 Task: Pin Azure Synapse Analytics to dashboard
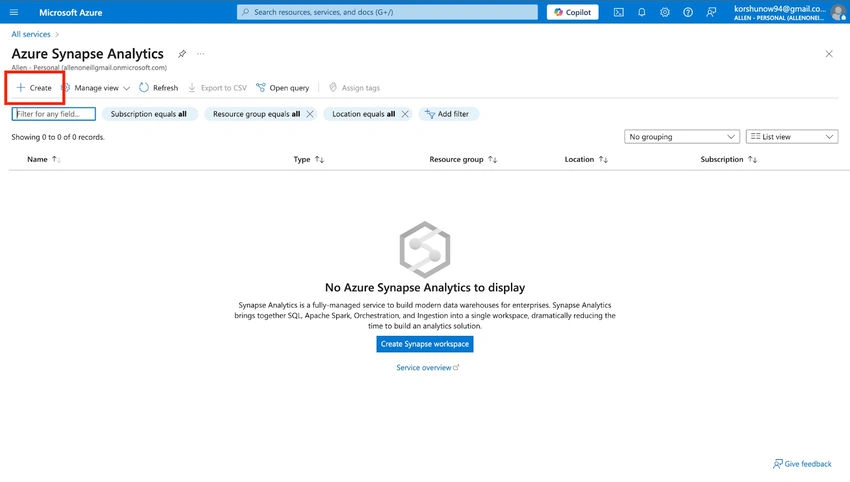[x=182, y=54]
